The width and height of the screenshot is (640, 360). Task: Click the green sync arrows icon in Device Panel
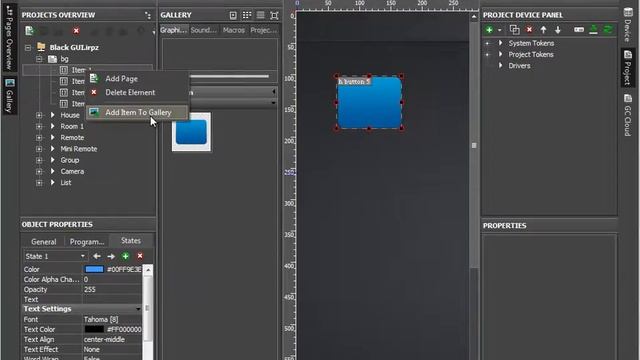(608, 30)
